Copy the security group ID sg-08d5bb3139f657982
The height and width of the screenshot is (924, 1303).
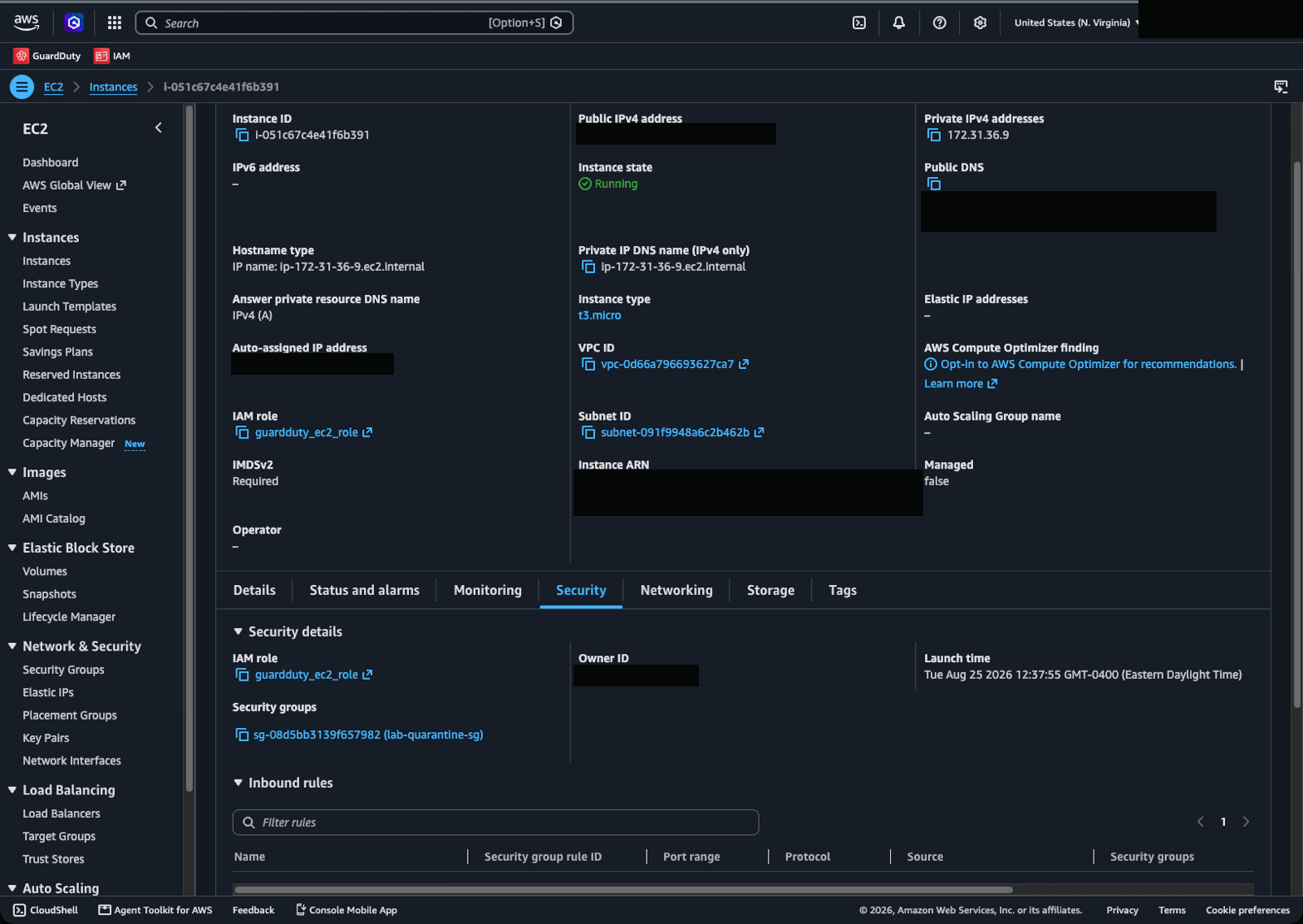(x=242, y=735)
